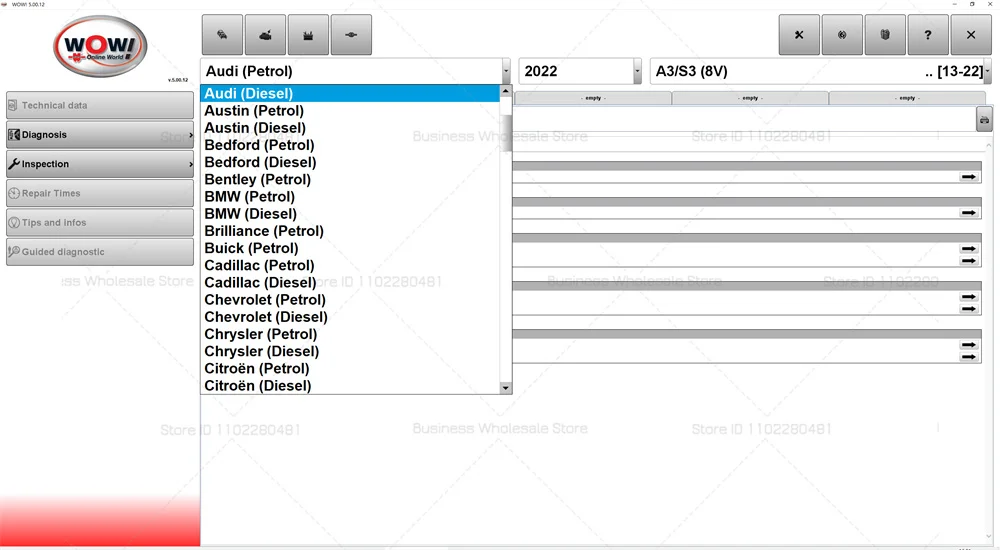
Task: Choose Cadillac (Diesel)
Action: 350,283
